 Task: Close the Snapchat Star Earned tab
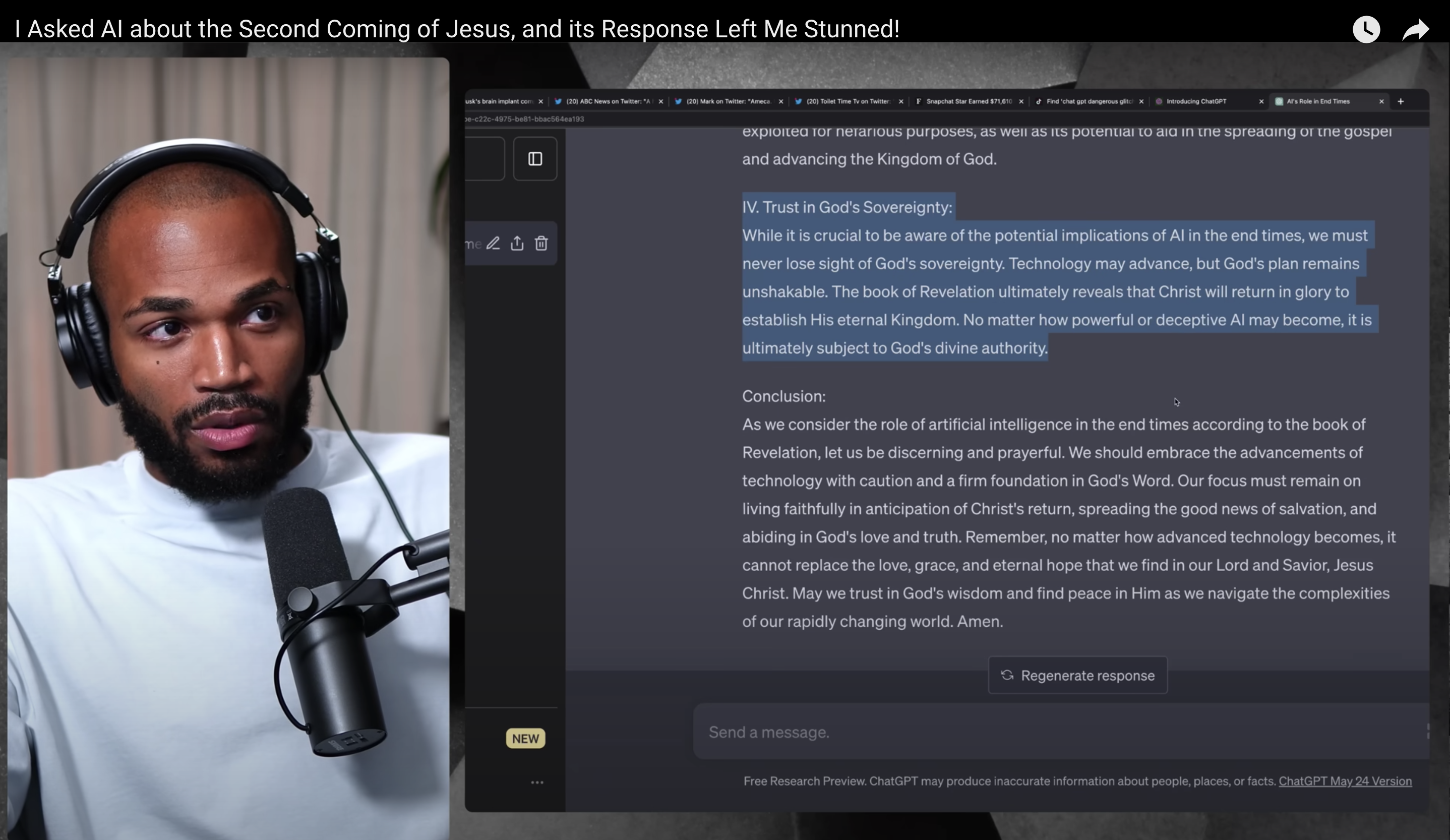(x=1021, y=101)
